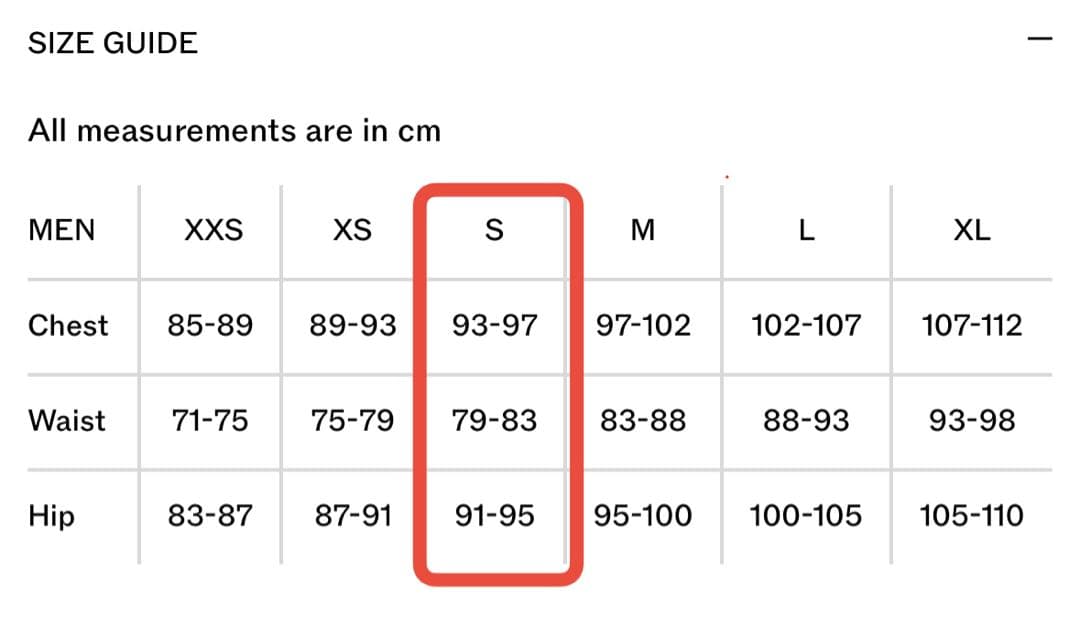Select the L size column header
Image resolution: width=1080 pixels, height=618 pixels.
[806, 231]
